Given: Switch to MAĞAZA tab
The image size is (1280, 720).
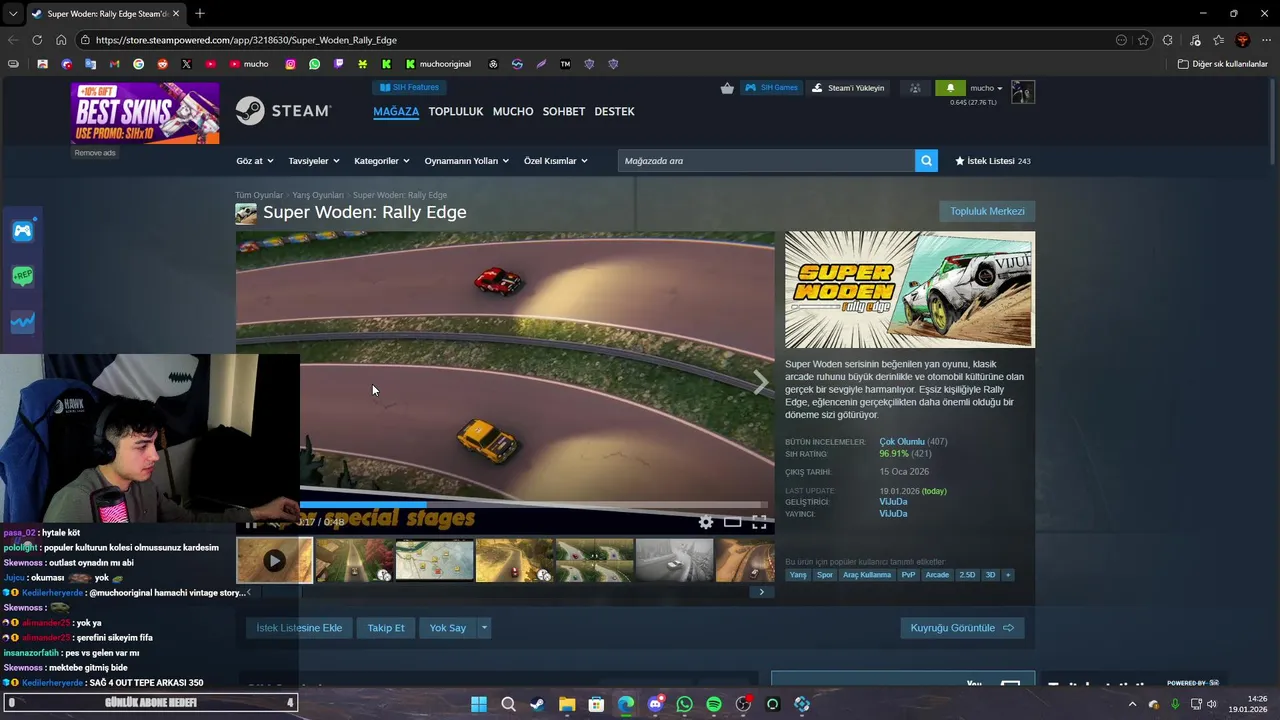Looking at the screenshot, I should (396, 111).
